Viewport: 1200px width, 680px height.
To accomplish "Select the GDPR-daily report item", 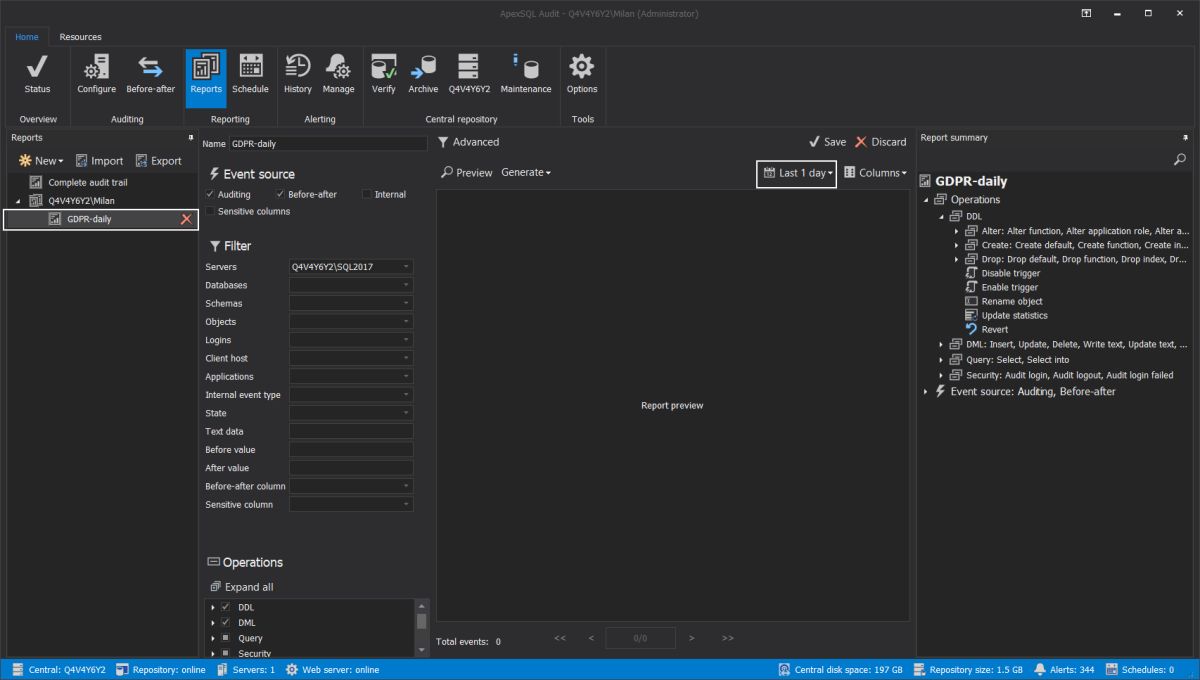I will [x=101, y=219].
